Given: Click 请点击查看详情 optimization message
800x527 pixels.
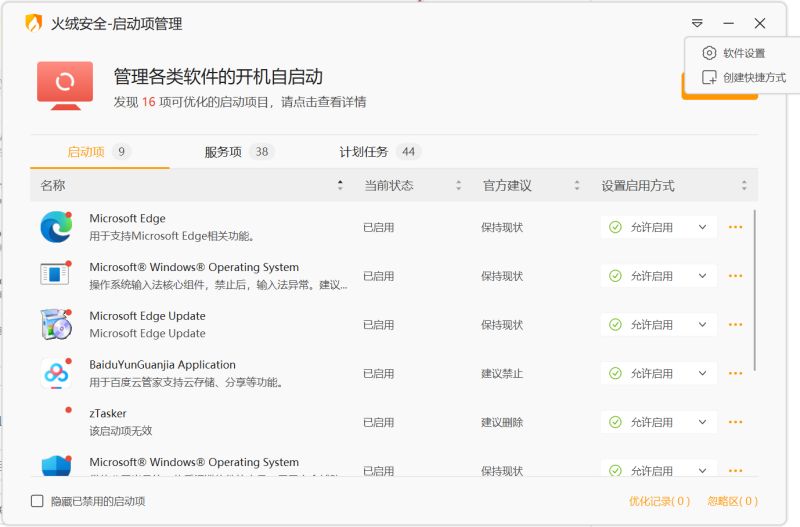Looking at the screenshot, I should pos(323,102).
